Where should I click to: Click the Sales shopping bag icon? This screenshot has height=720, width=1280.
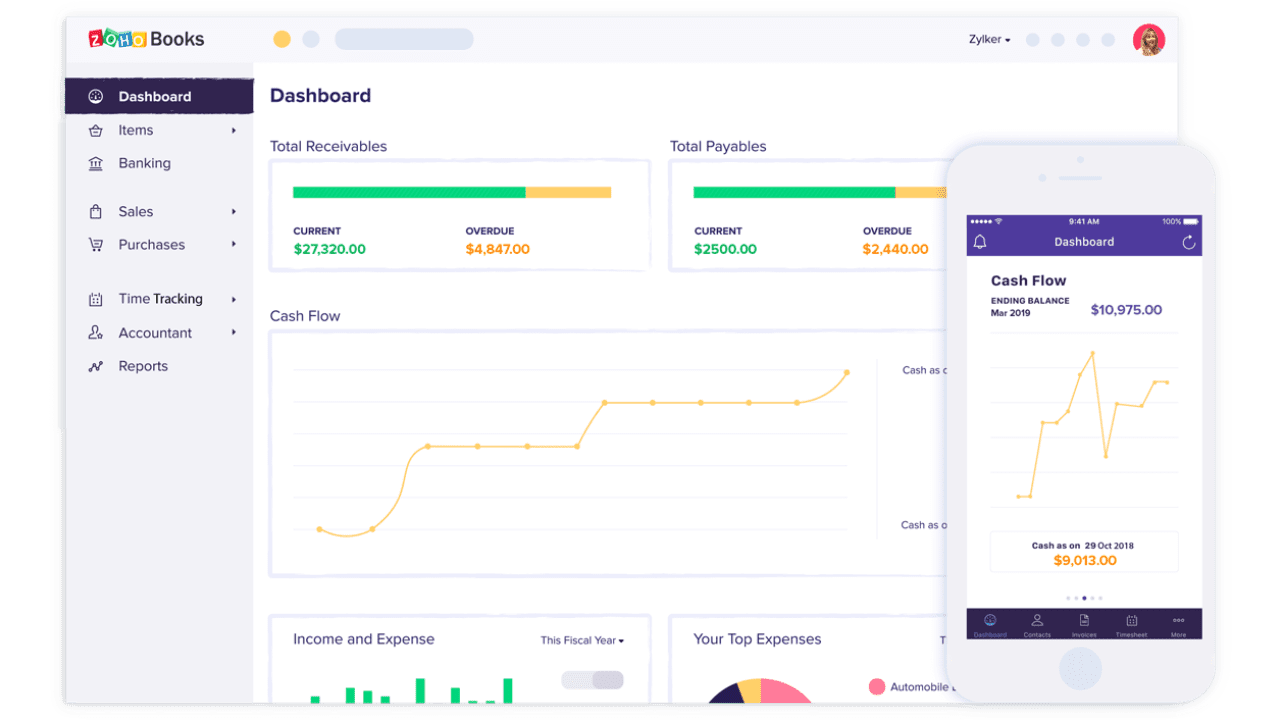[x=96, y=212]
